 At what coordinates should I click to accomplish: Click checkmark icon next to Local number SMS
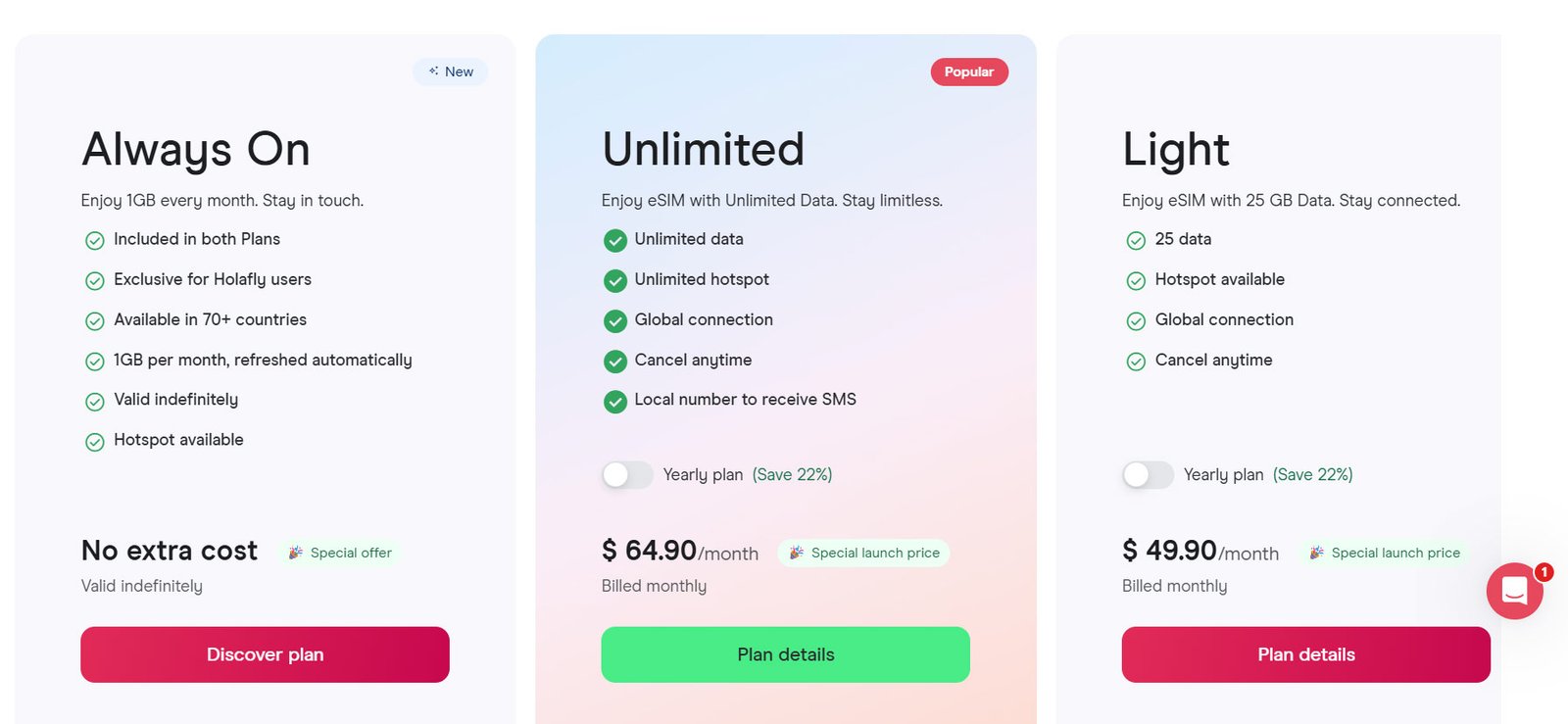pyautogui.click(x=615, y=401)
